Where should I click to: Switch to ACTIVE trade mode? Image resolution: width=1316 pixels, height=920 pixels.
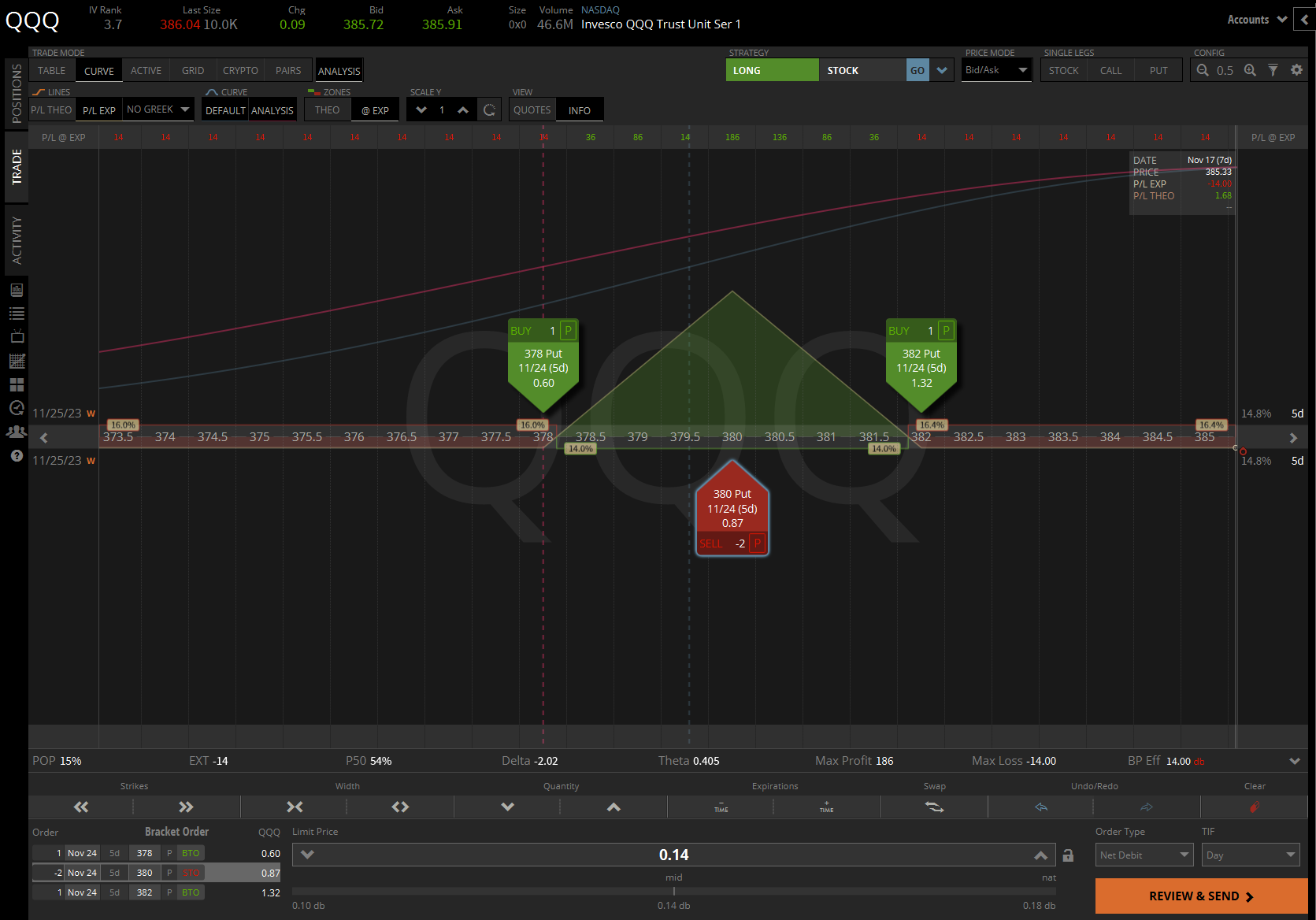146,70
